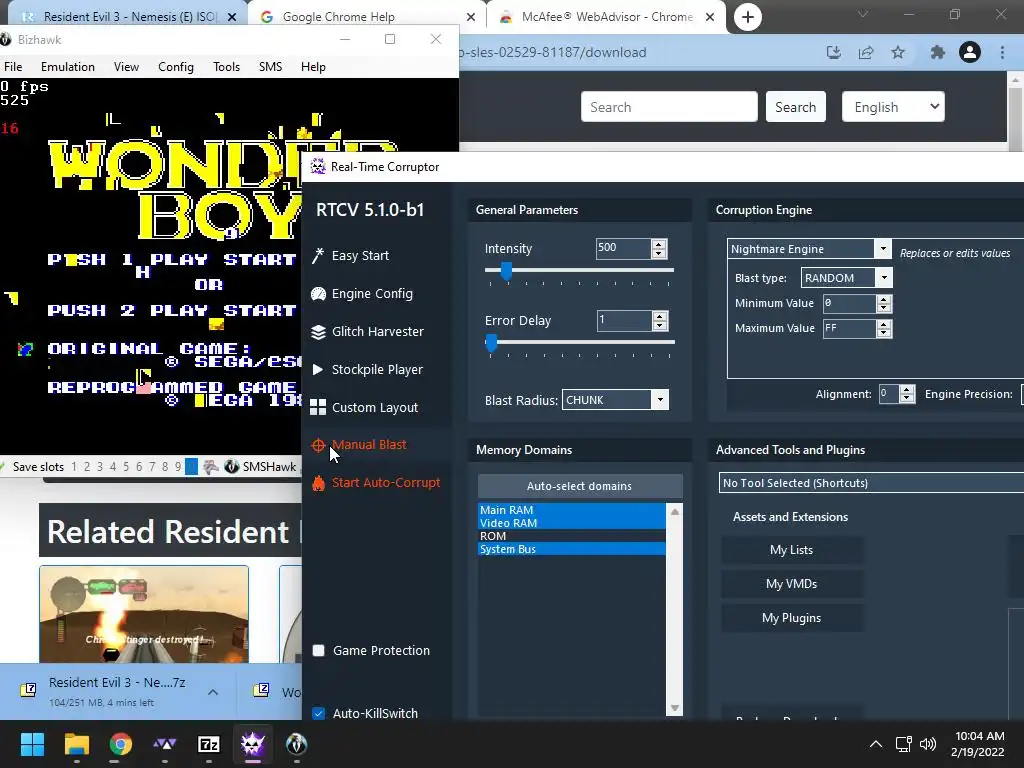Image resolution: width=1024 pixels, height=768 pixels.
Task: Click SMSHawk core icon in Bizhawk status bar
Action: pyautogui.click(x=232, y=466)
